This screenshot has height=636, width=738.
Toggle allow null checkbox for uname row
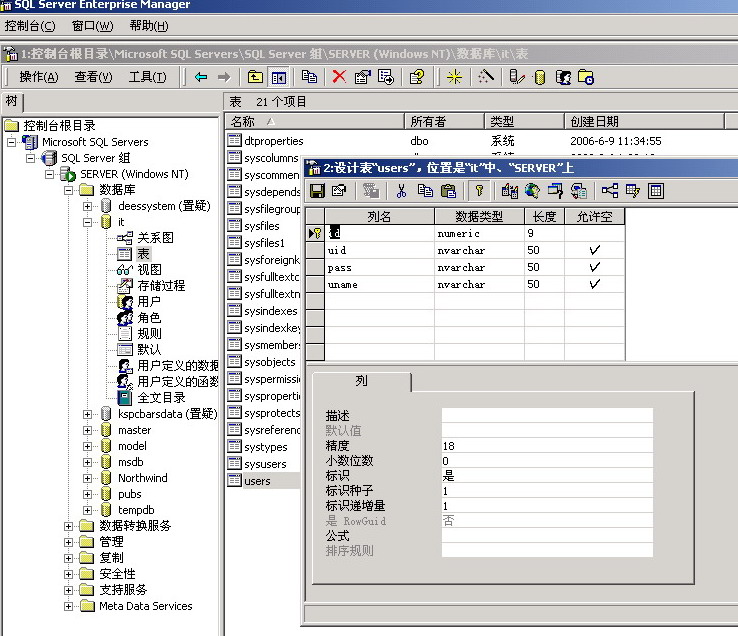pyautogui.click(x=594, y=284)
